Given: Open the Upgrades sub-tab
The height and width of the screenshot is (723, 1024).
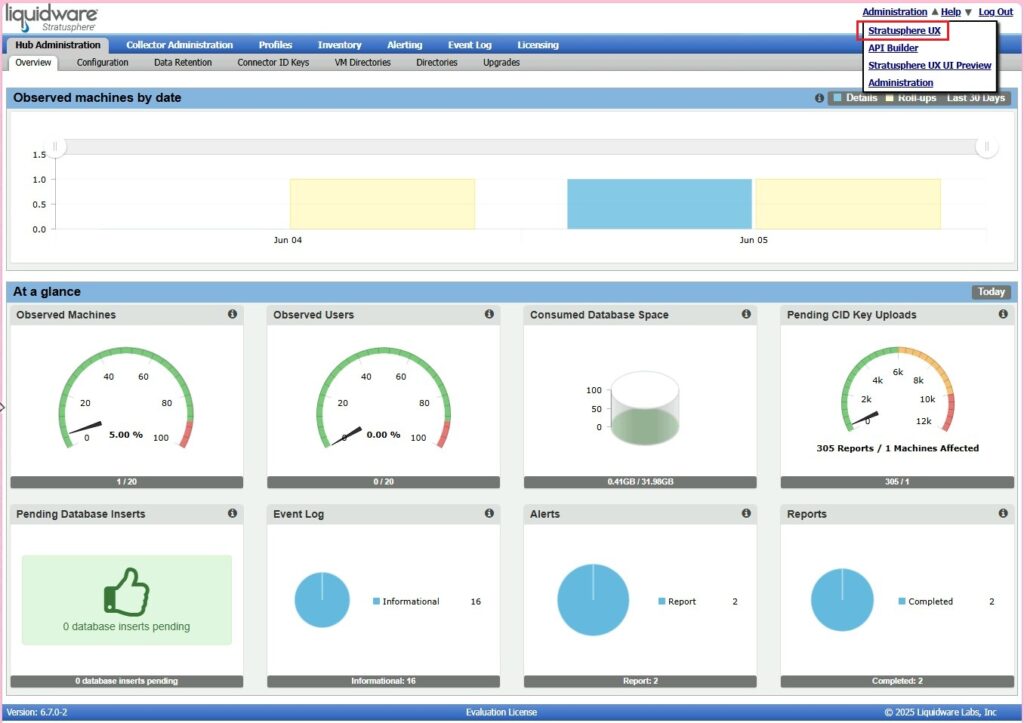Looking at the screenshot, I should pyautogui.click(x=502, y=63).
